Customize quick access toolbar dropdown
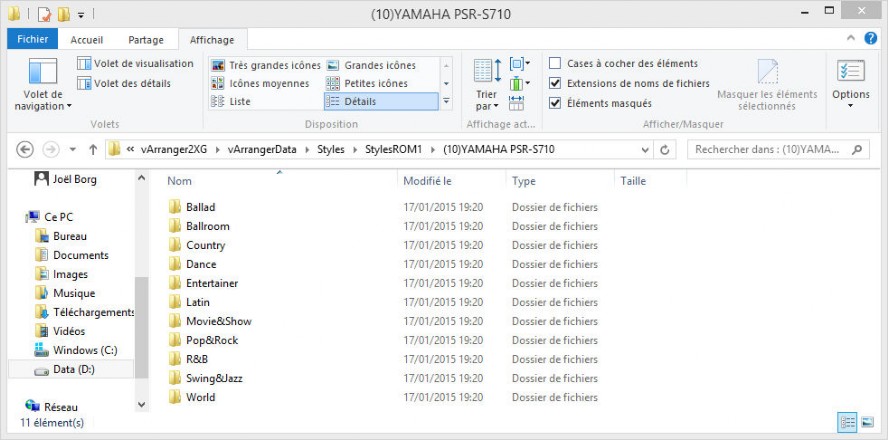 [81, 15]
